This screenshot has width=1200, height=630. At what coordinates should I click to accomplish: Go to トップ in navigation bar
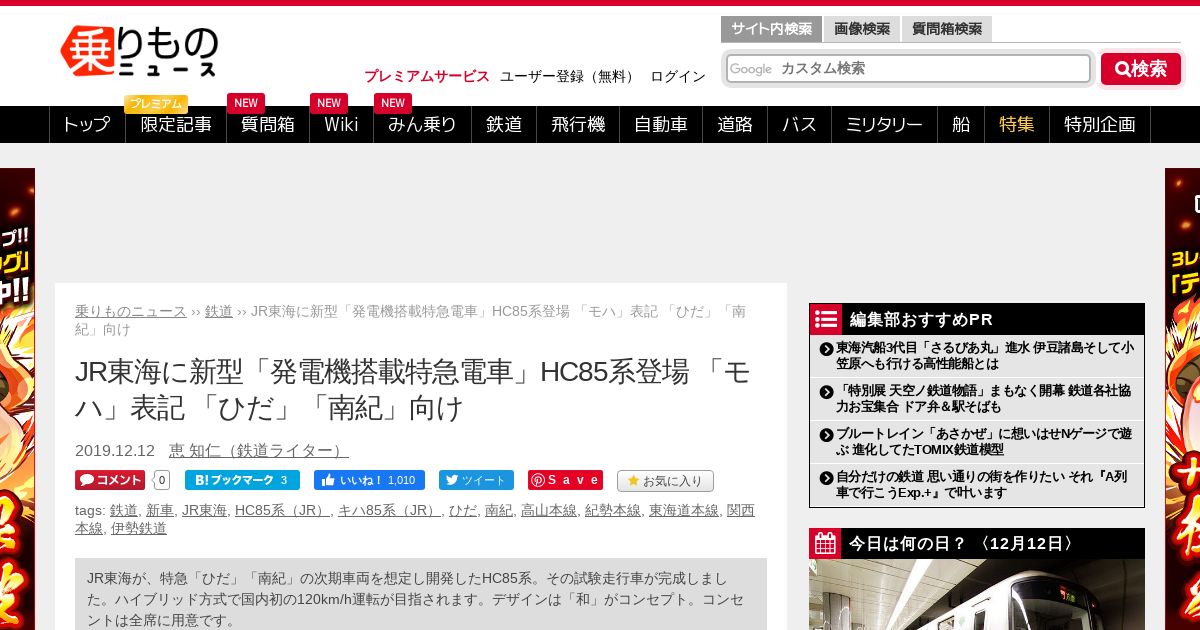pyautogui.click(x=87, y=124)
